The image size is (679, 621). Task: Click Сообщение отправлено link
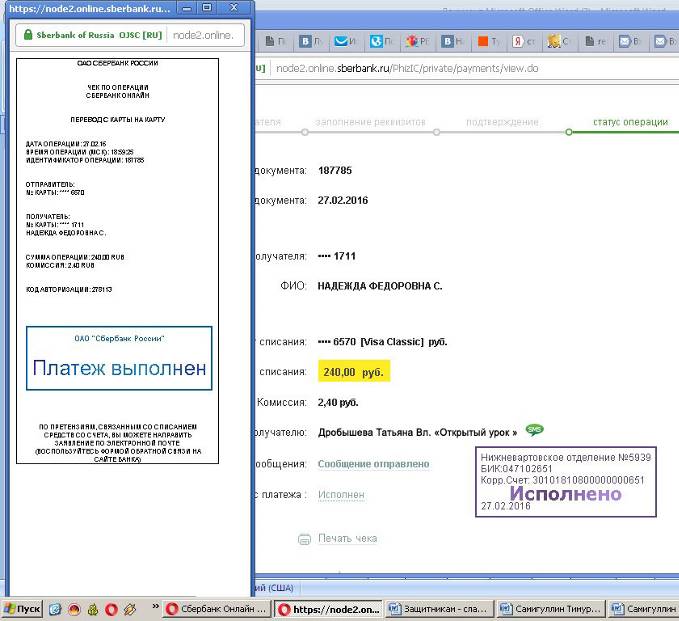click(373, 464)
